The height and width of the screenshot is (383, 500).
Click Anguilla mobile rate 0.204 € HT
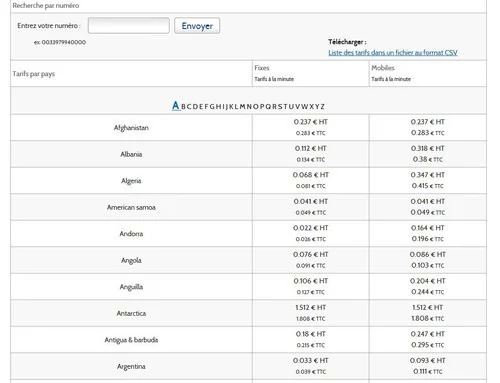(x=428, y=281)
